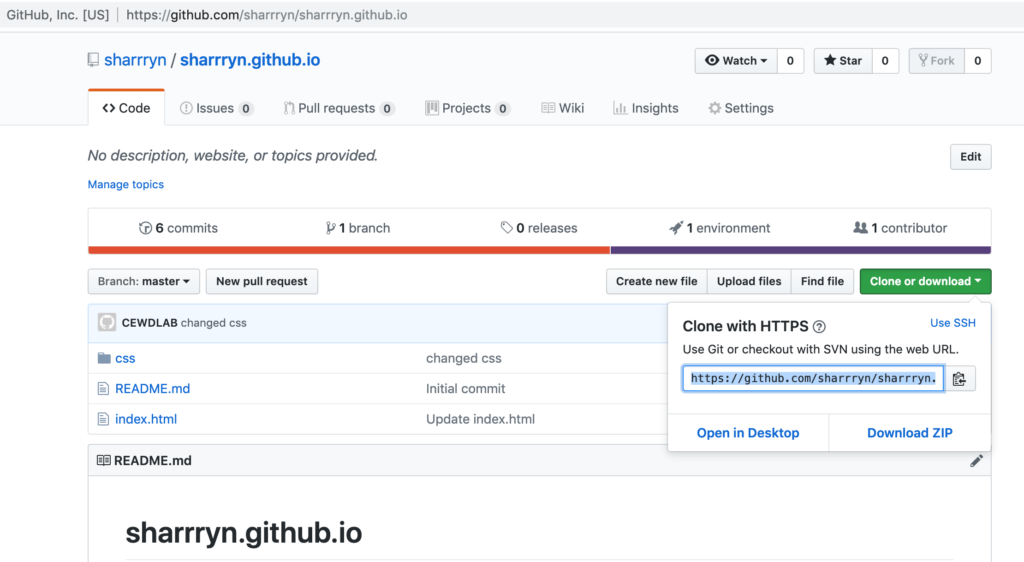Click the README.md file icon in list
Screen dimensions: 1024x562
click(x=103, y=388)
